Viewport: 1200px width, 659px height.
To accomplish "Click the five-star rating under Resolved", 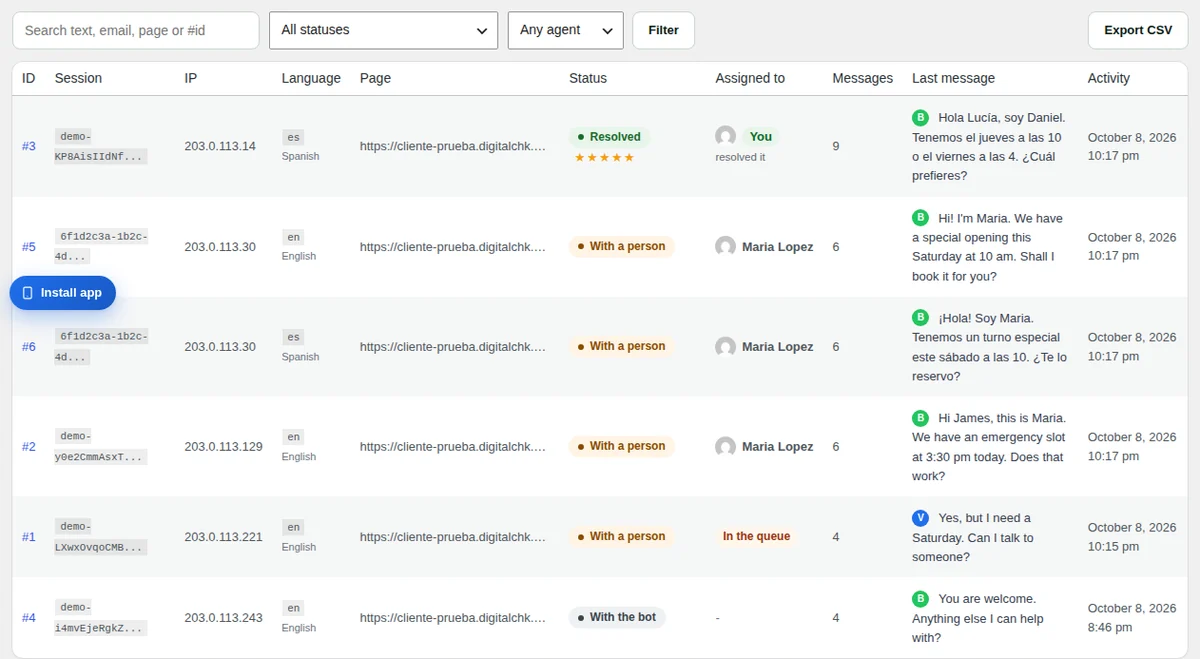I will [604, 157].
